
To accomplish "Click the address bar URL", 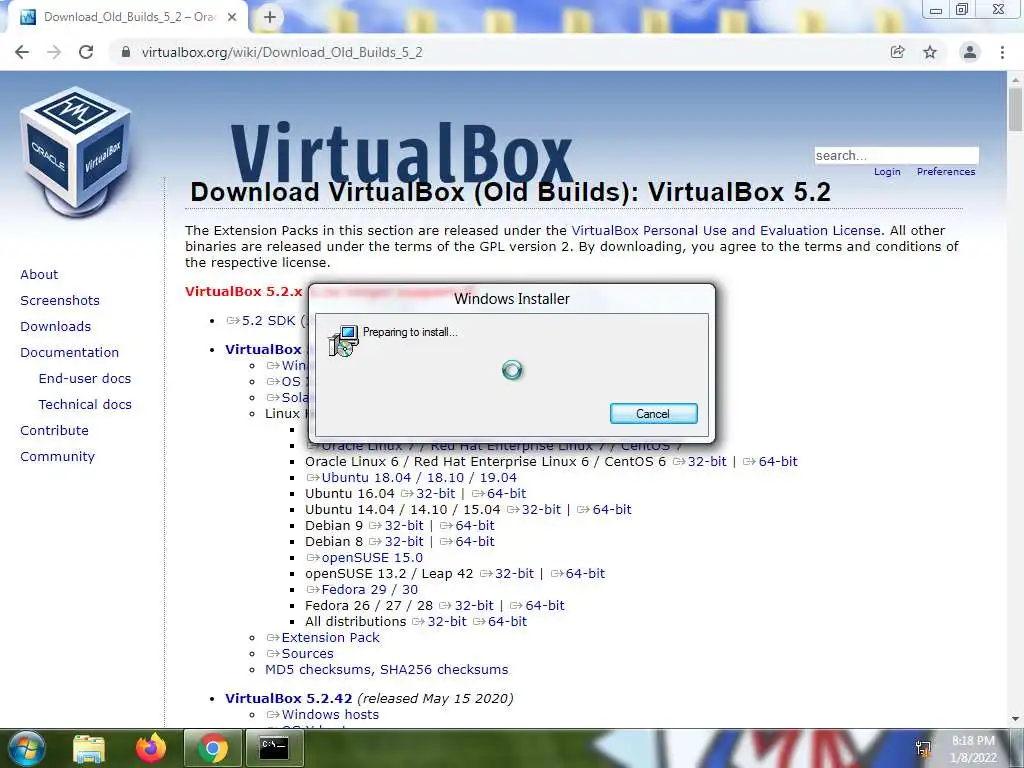I will pos(282,52).
